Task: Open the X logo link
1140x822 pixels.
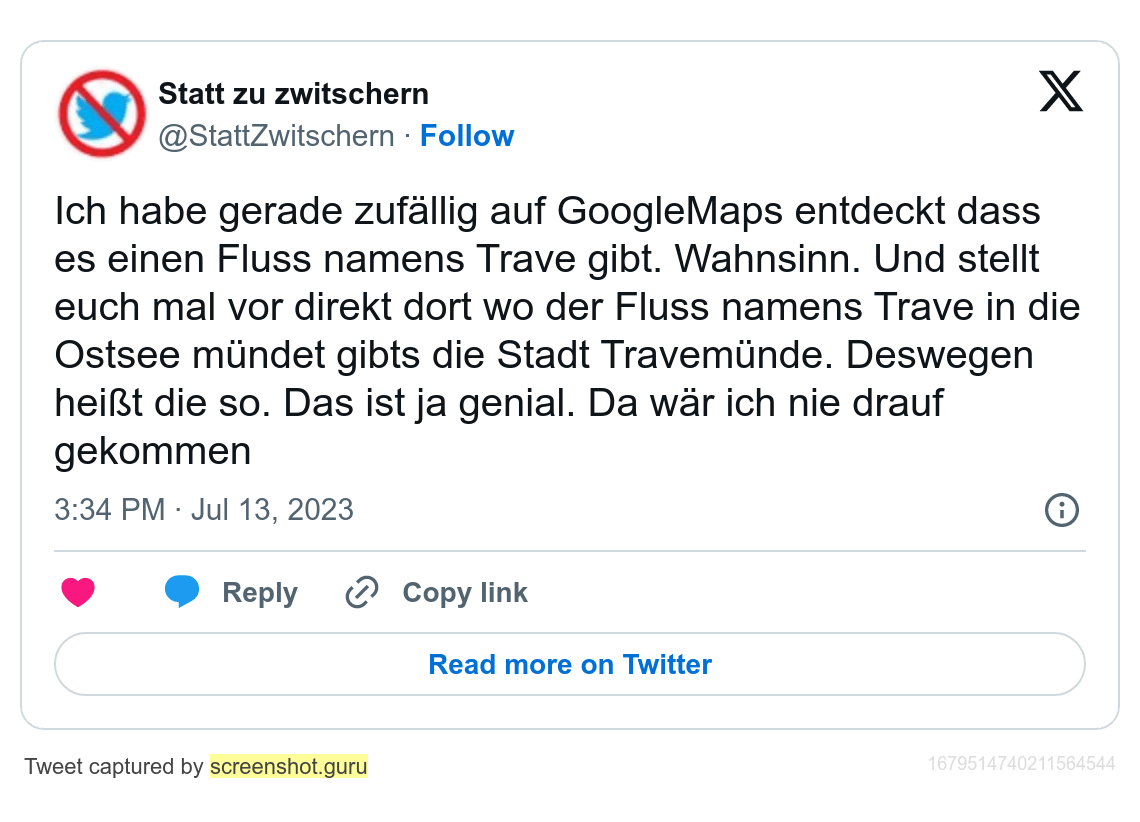Action: click(1061, 92)
